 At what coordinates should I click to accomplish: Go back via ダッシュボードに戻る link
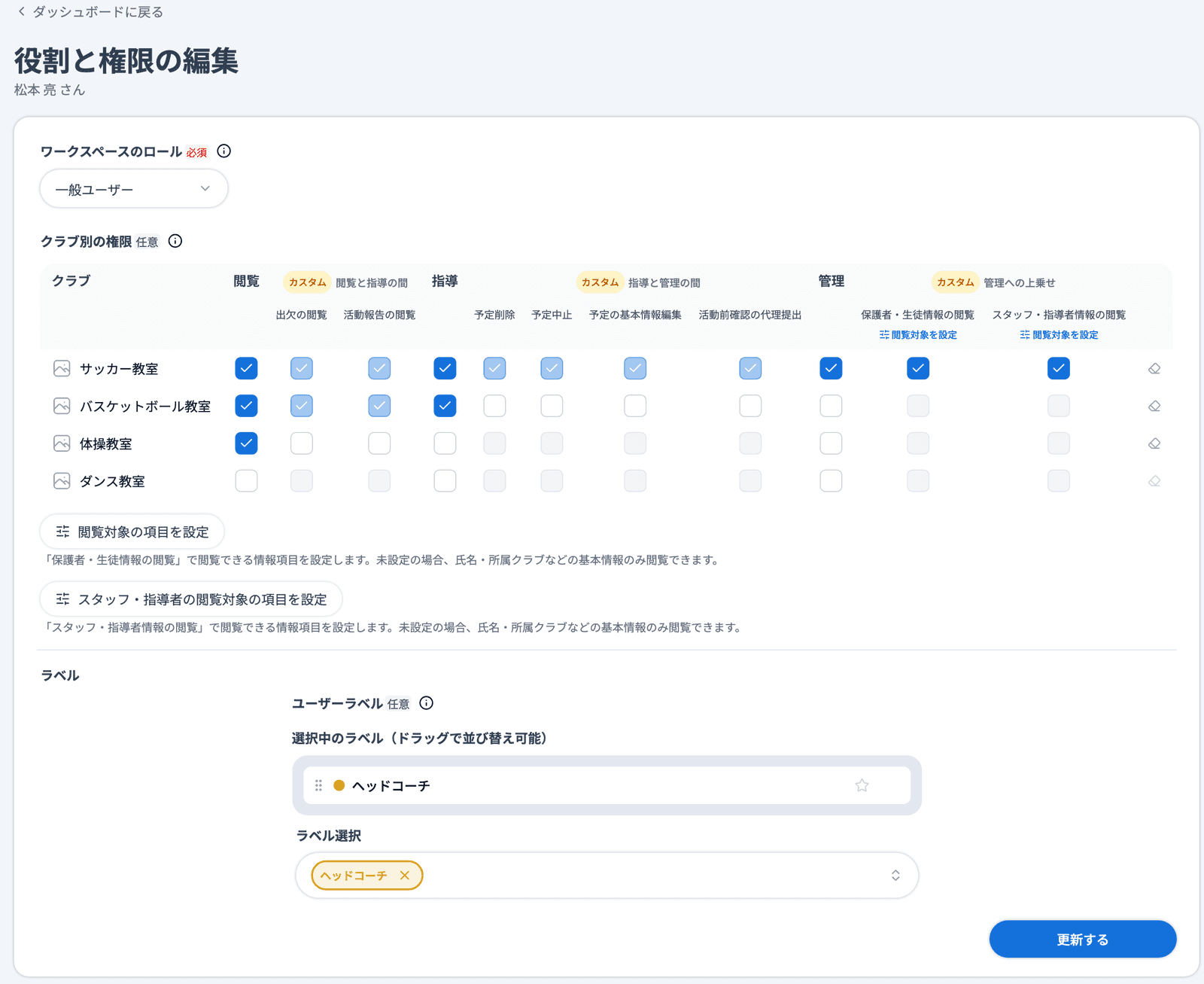coord(98,12)
